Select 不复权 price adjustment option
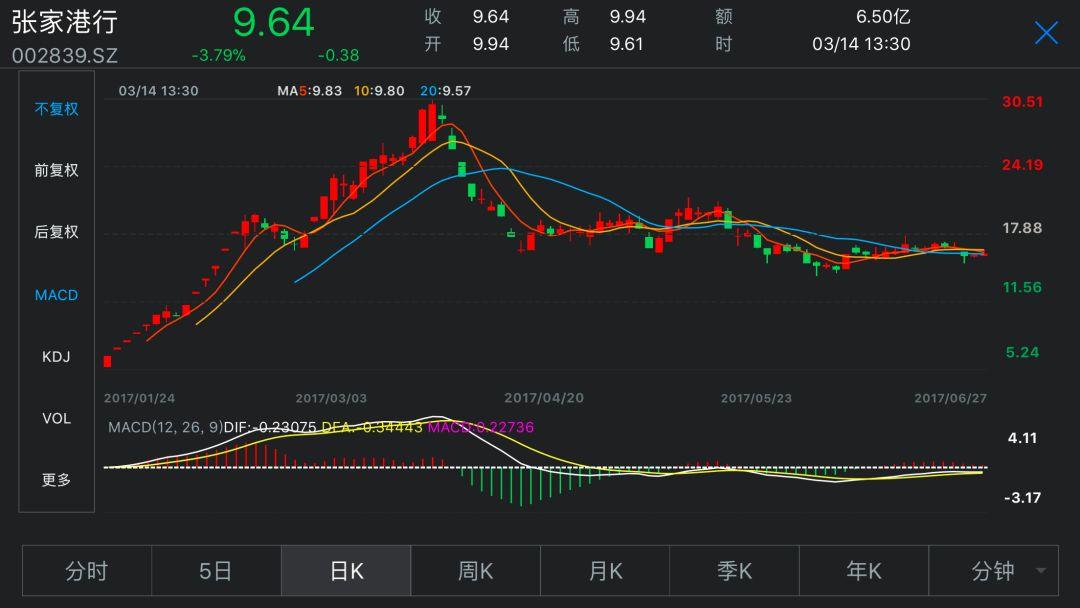Image resolution: width=1080 pixels, height=608 pixels. [56, 109]
